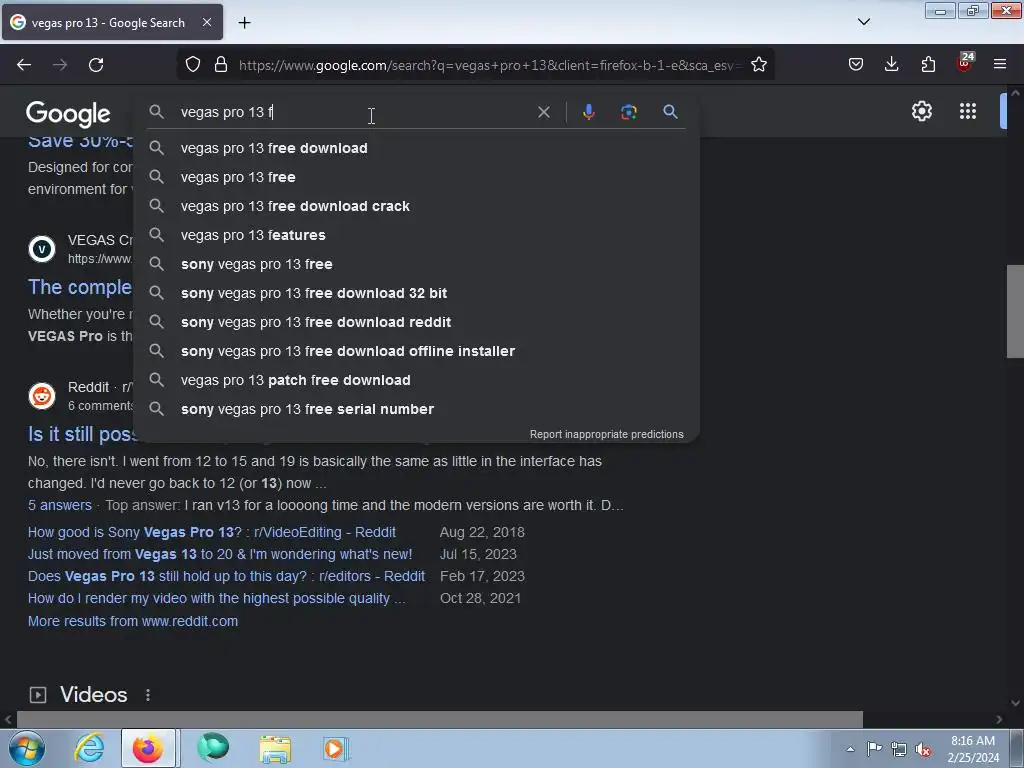Open the muted volume tray icon
Viewport: 1024px width, 768px height.
point(923,749)
